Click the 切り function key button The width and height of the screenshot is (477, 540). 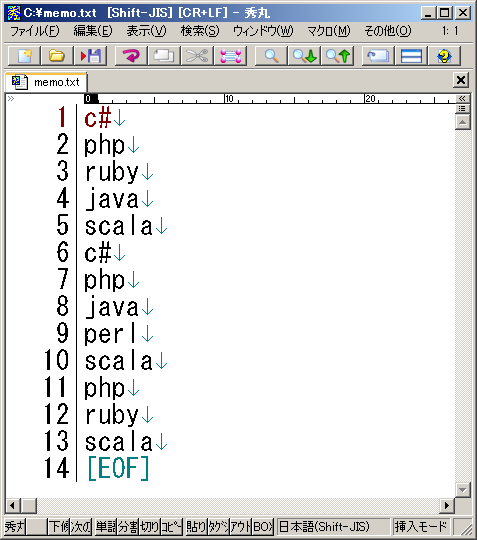pyautogui.click(x=149, y=527)
